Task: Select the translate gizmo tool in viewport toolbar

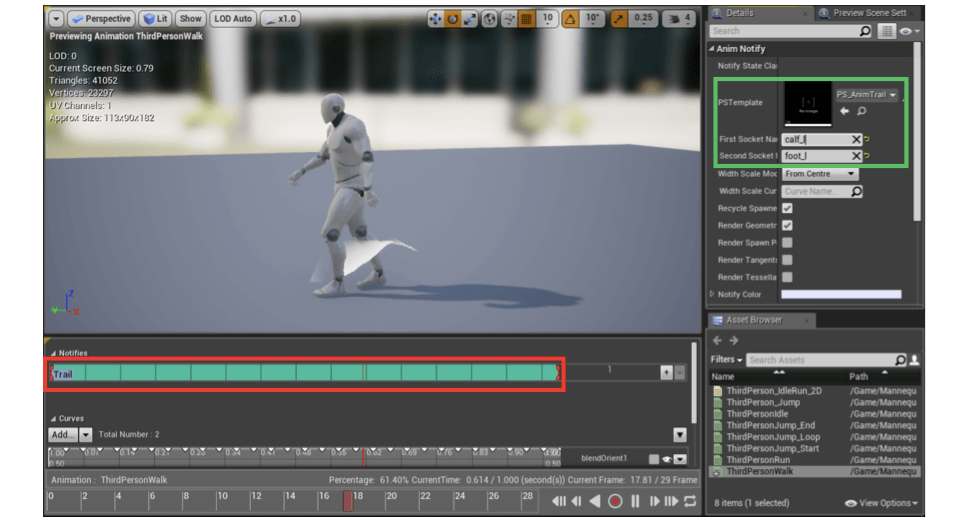Action: coord(435,19)
